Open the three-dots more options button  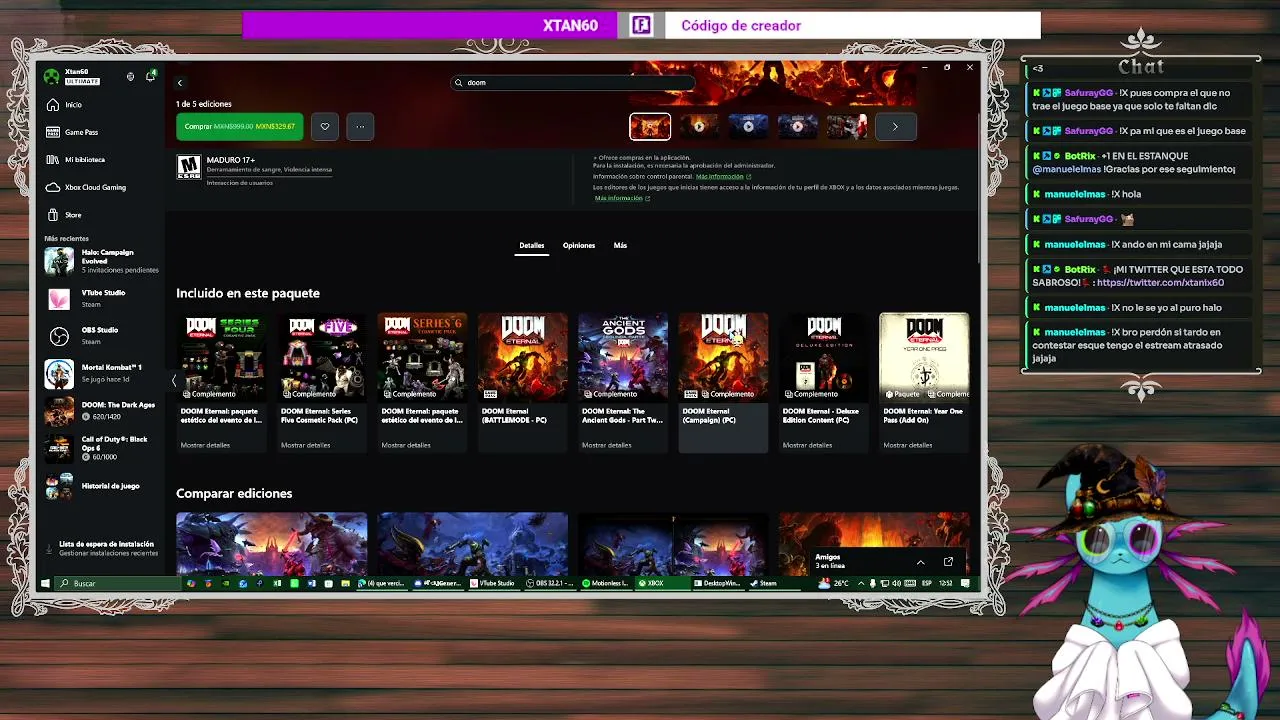(360, 126)
